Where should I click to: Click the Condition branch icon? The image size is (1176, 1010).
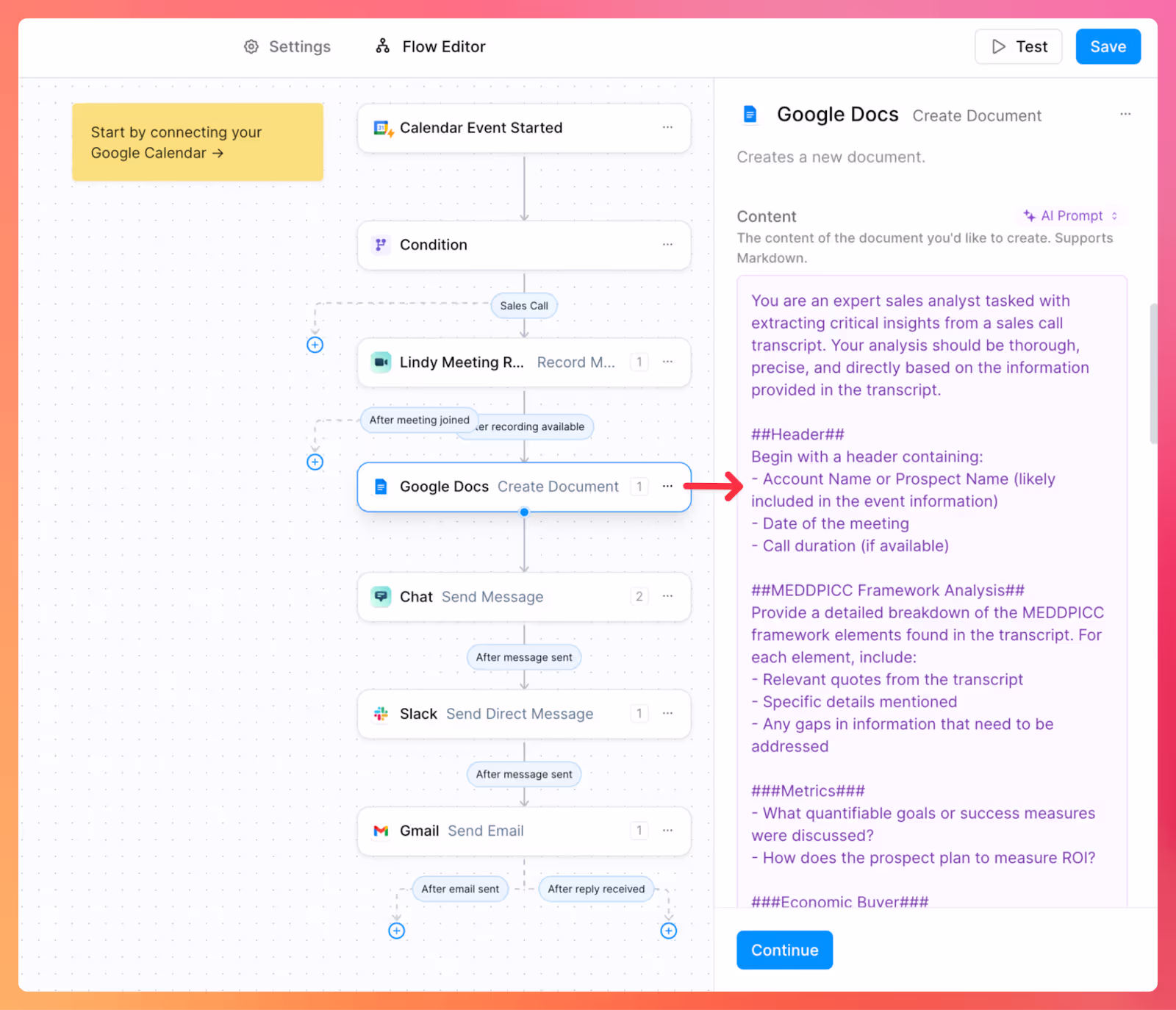381,245
